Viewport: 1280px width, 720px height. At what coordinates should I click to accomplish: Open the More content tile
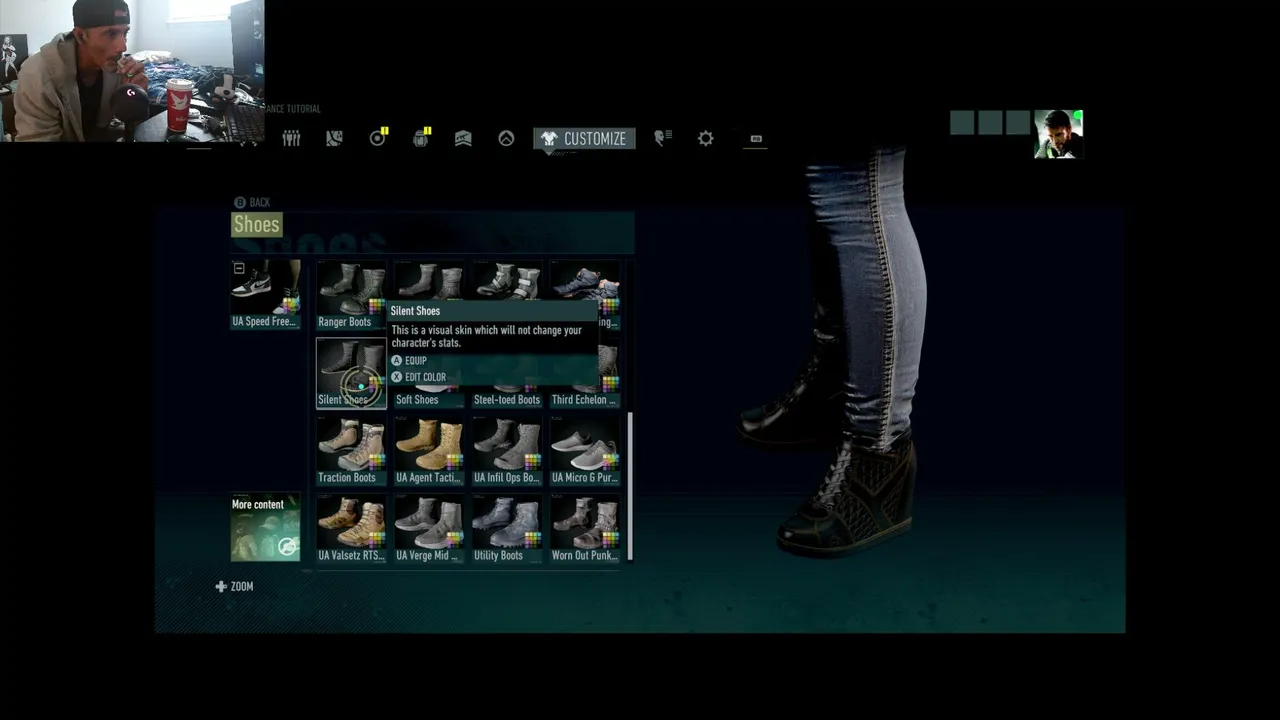click(265, 527)
